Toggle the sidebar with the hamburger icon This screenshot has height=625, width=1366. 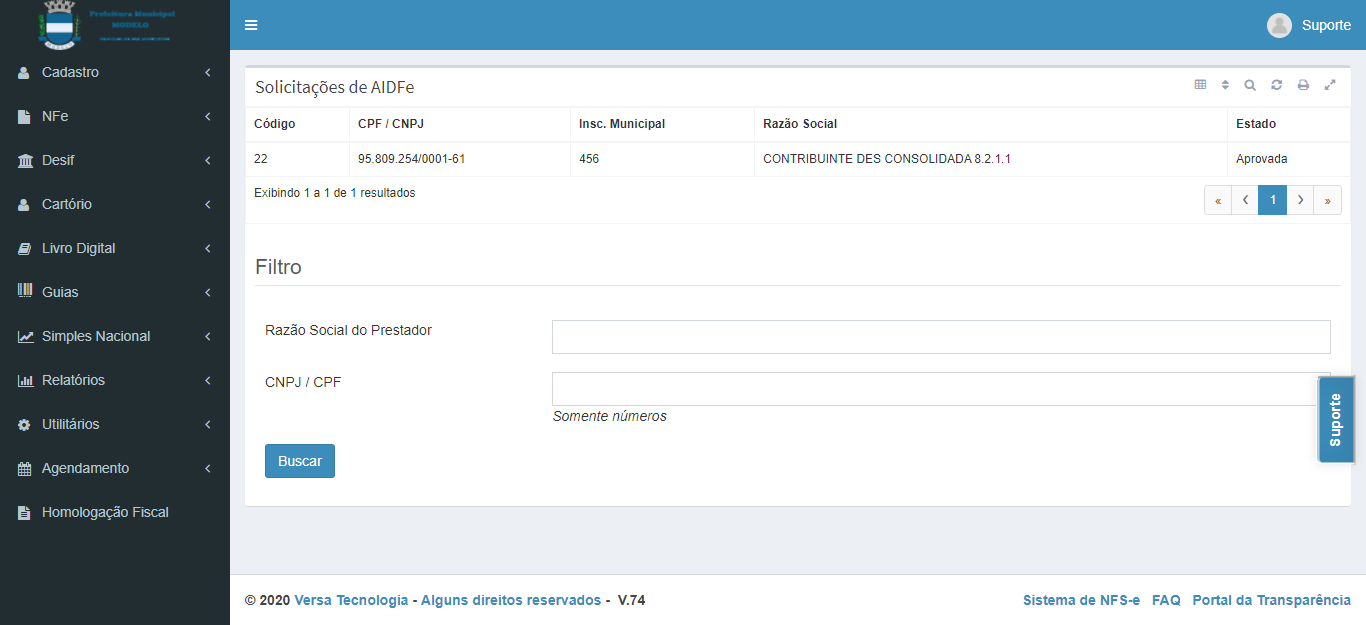pos(251,25)
